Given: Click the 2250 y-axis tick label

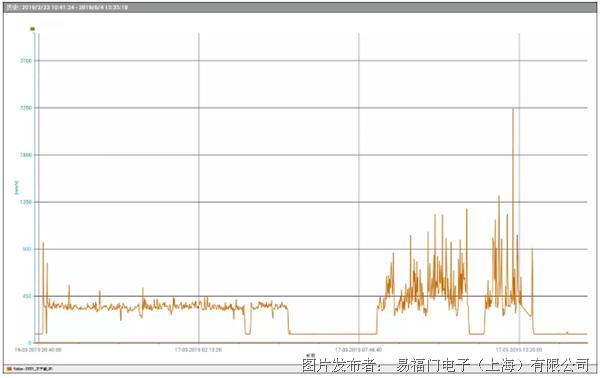Looking at the screenshot, I should tap(26, 108).
